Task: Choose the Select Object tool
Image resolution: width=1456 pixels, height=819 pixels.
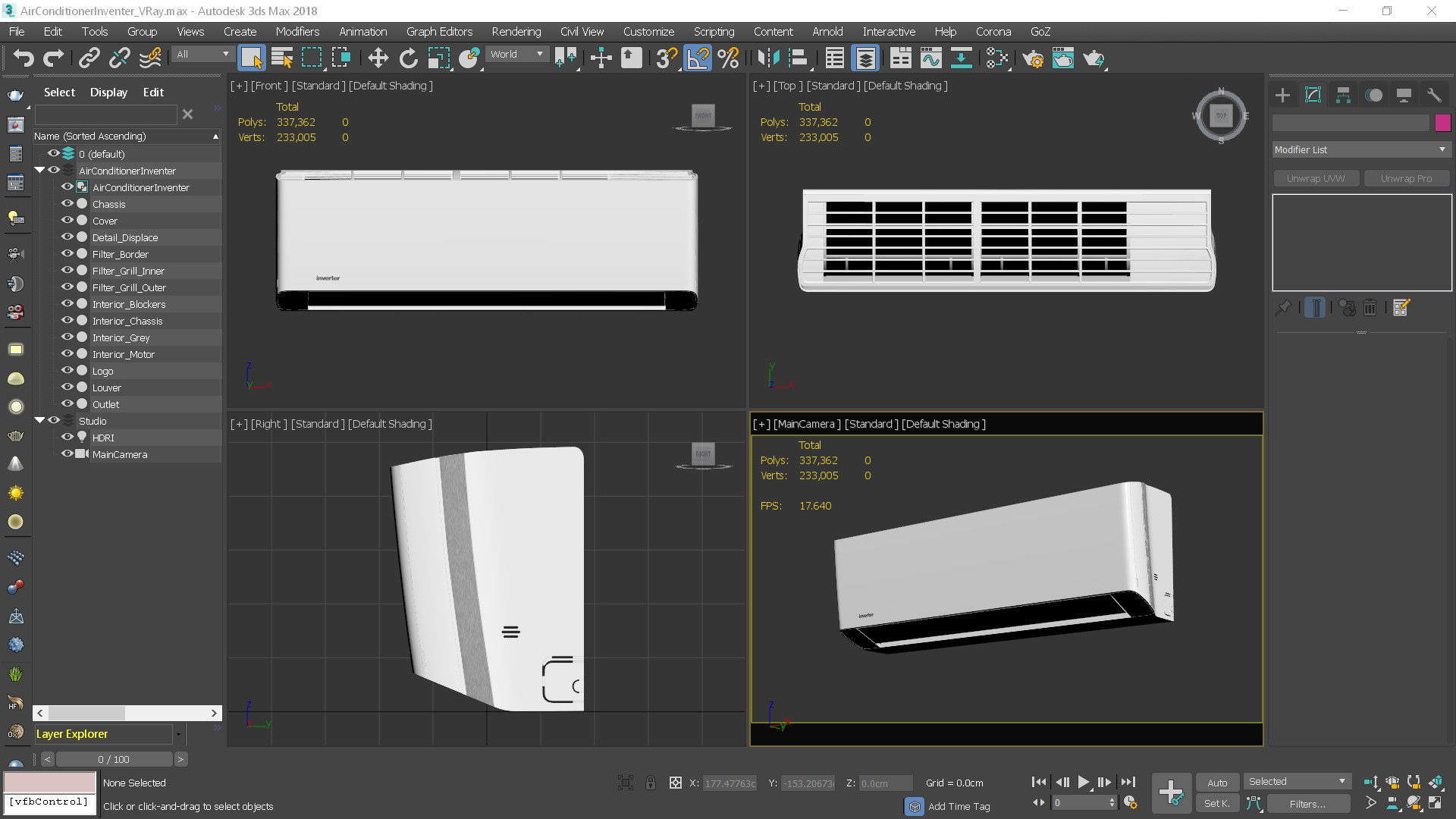Action: [x=251, y=58]
